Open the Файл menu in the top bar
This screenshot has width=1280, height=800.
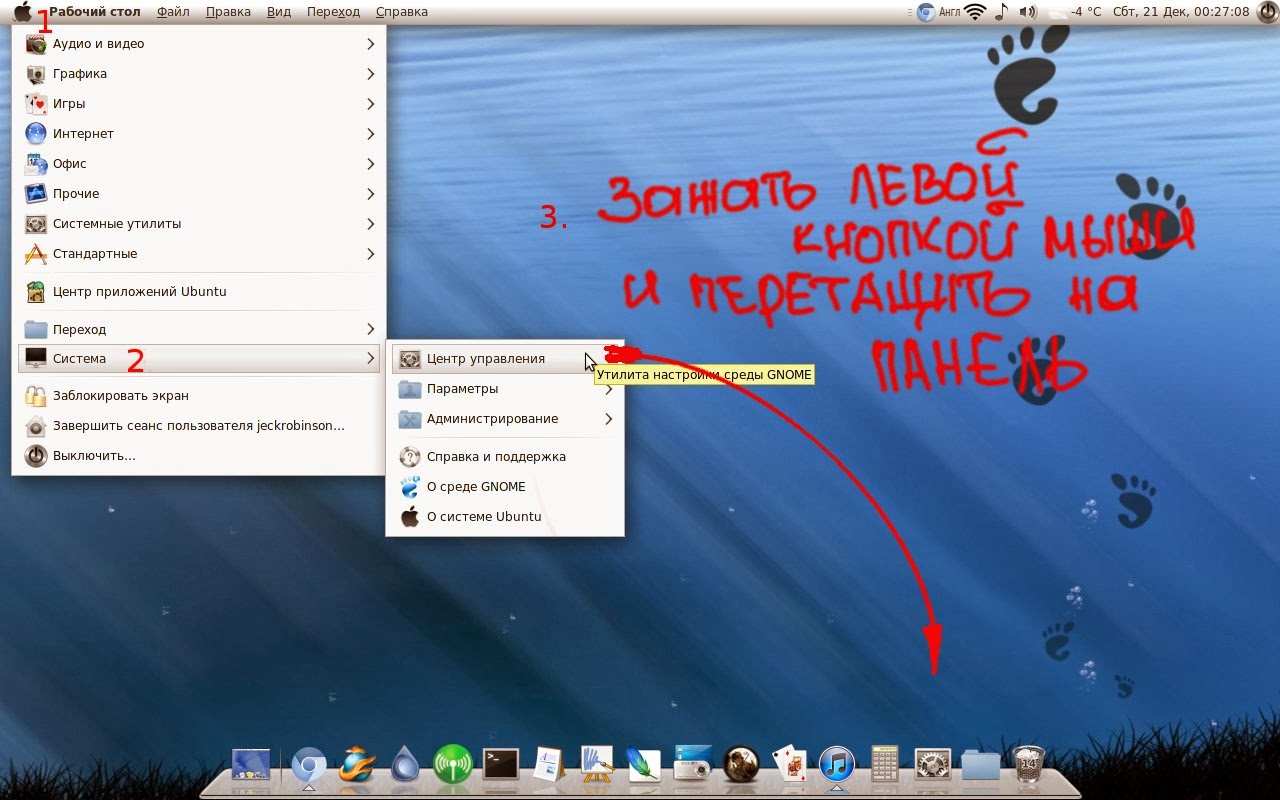[173, 12]
